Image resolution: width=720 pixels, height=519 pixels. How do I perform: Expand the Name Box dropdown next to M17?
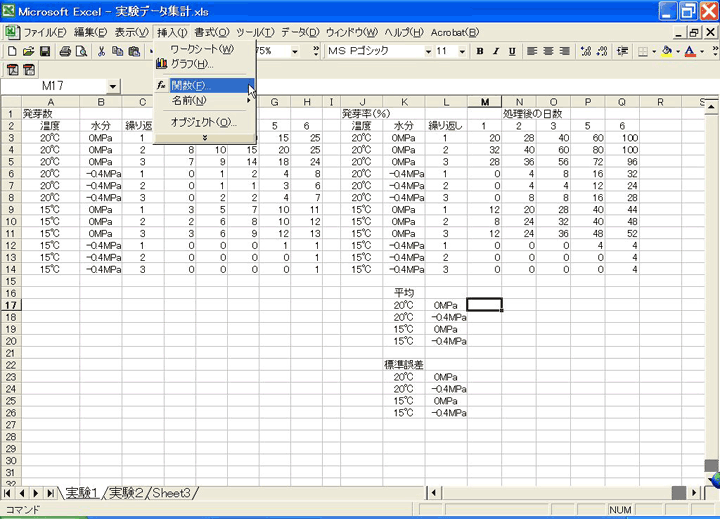(112, 87)
